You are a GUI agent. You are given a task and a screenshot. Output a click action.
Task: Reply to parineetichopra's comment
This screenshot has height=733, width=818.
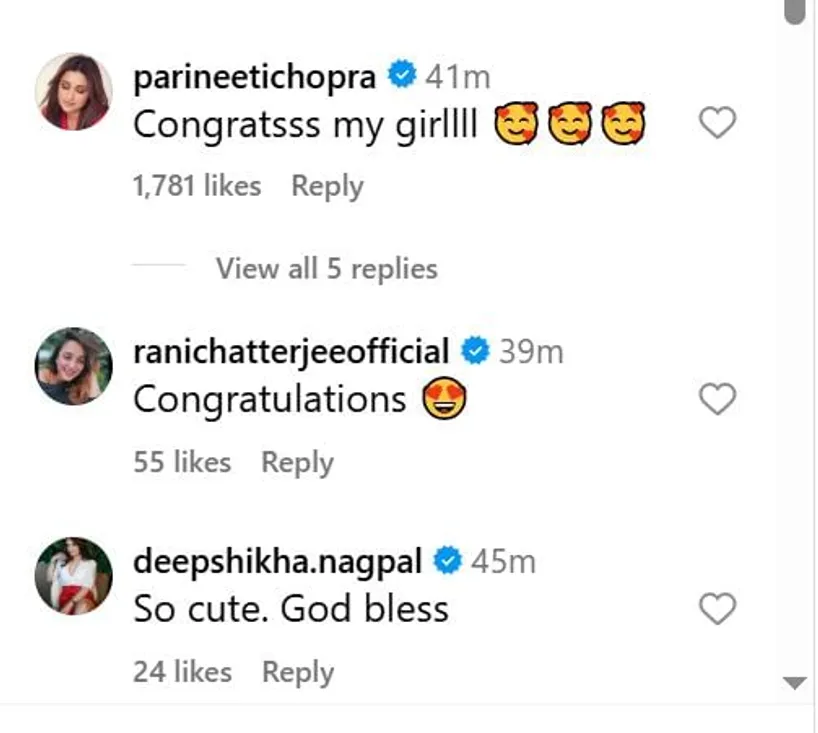(327, 187)
